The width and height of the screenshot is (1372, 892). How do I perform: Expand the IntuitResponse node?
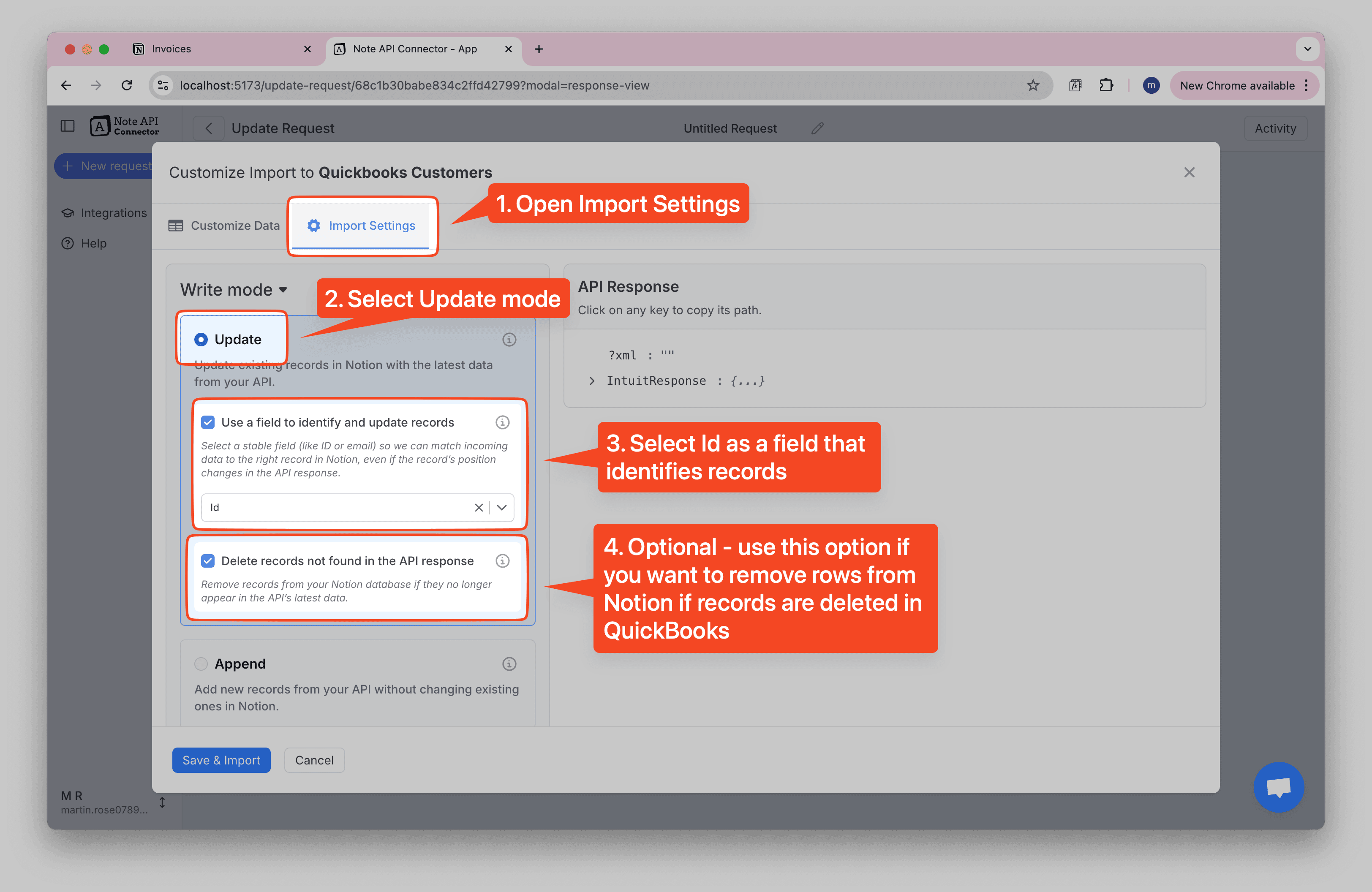(x=591, y=381)
